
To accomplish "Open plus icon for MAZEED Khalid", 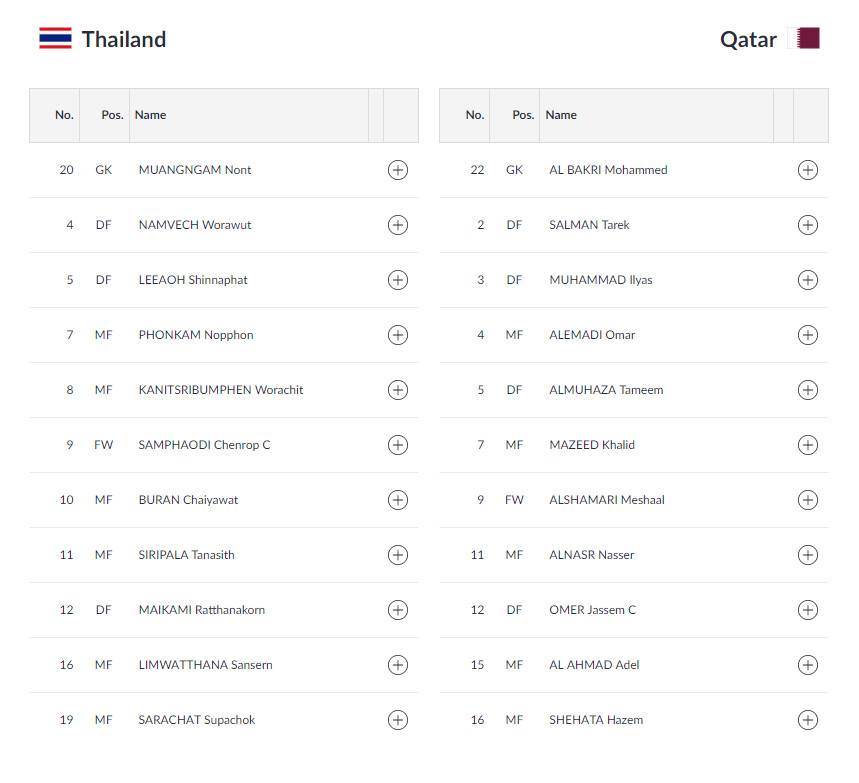I will [808, 445].
